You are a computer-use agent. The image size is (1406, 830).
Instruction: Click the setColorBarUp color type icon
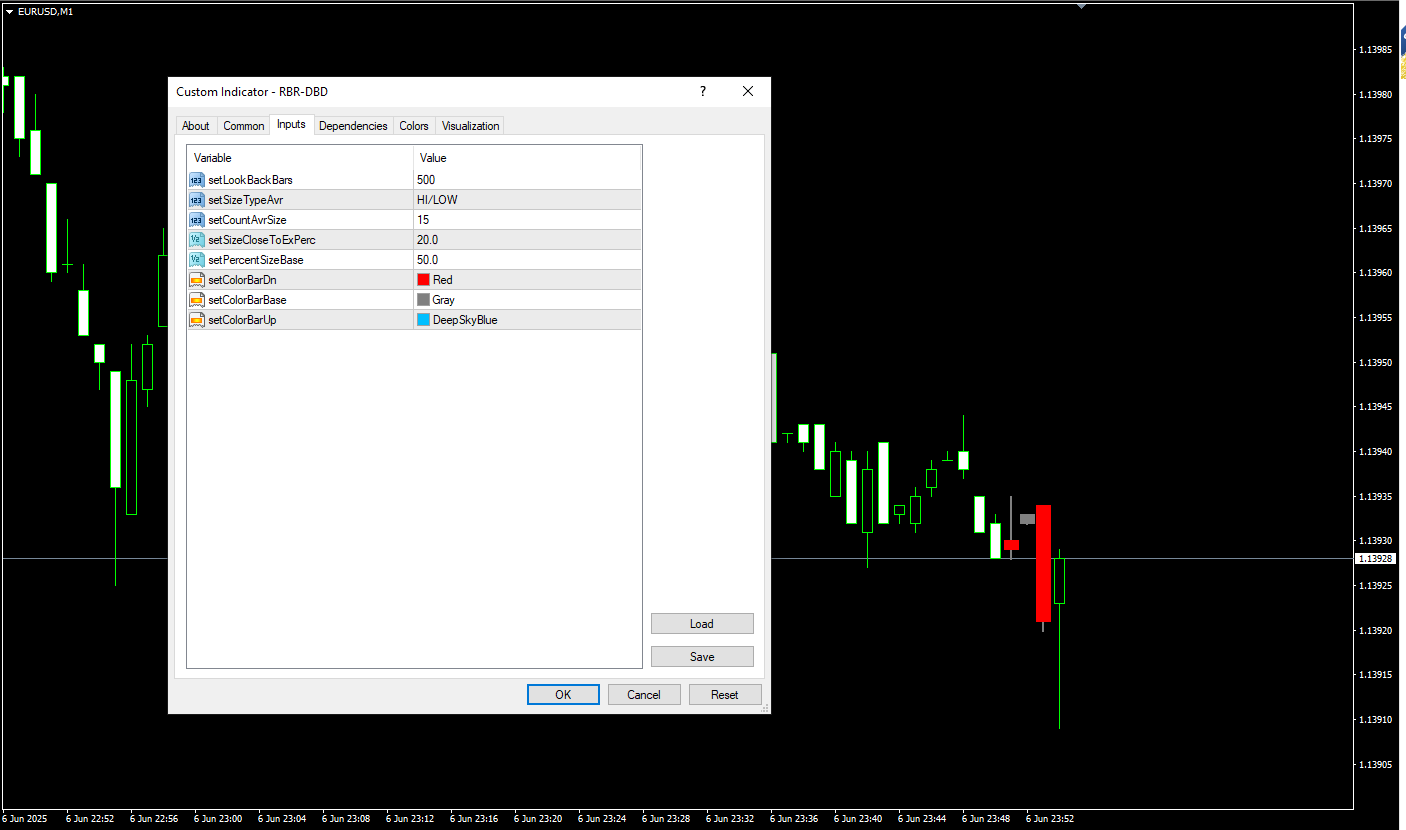(x=197, y=320)
